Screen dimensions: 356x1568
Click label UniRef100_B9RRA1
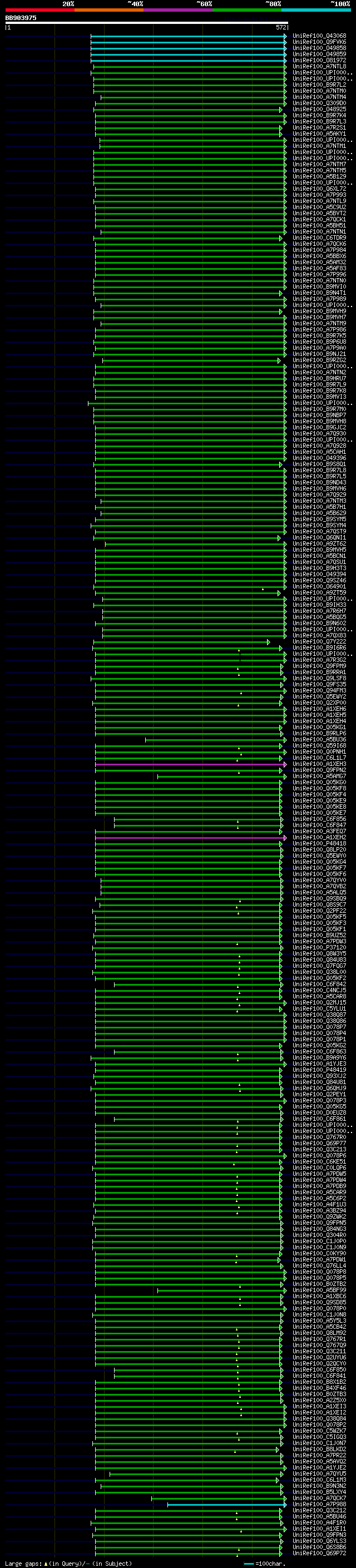pyautogui.click(x=319, y=672)
